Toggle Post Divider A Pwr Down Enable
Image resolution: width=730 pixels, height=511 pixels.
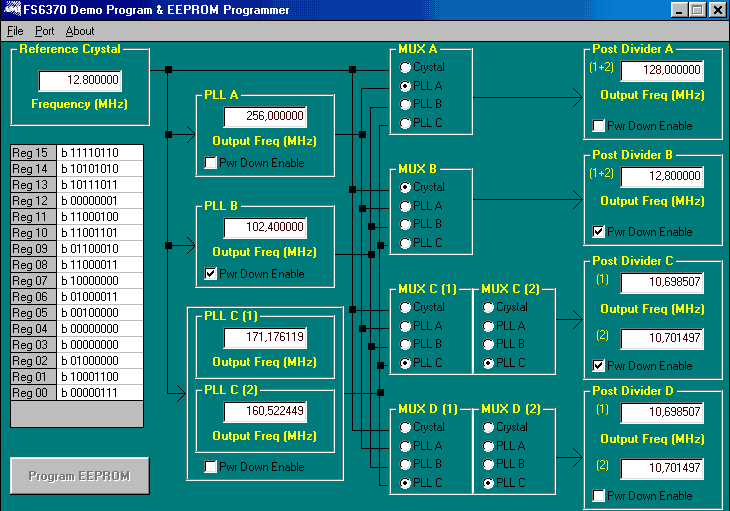(598, 126)
